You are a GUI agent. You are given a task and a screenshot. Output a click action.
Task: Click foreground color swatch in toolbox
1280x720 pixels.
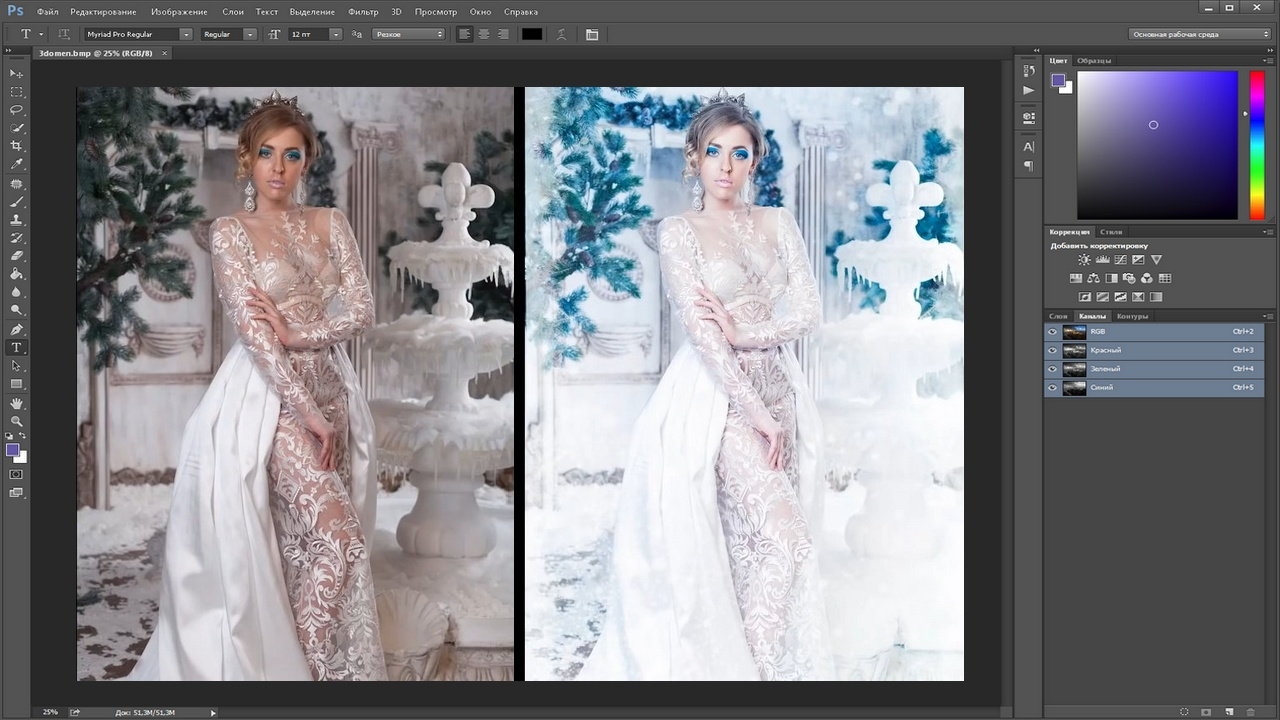tap(13, 450)
